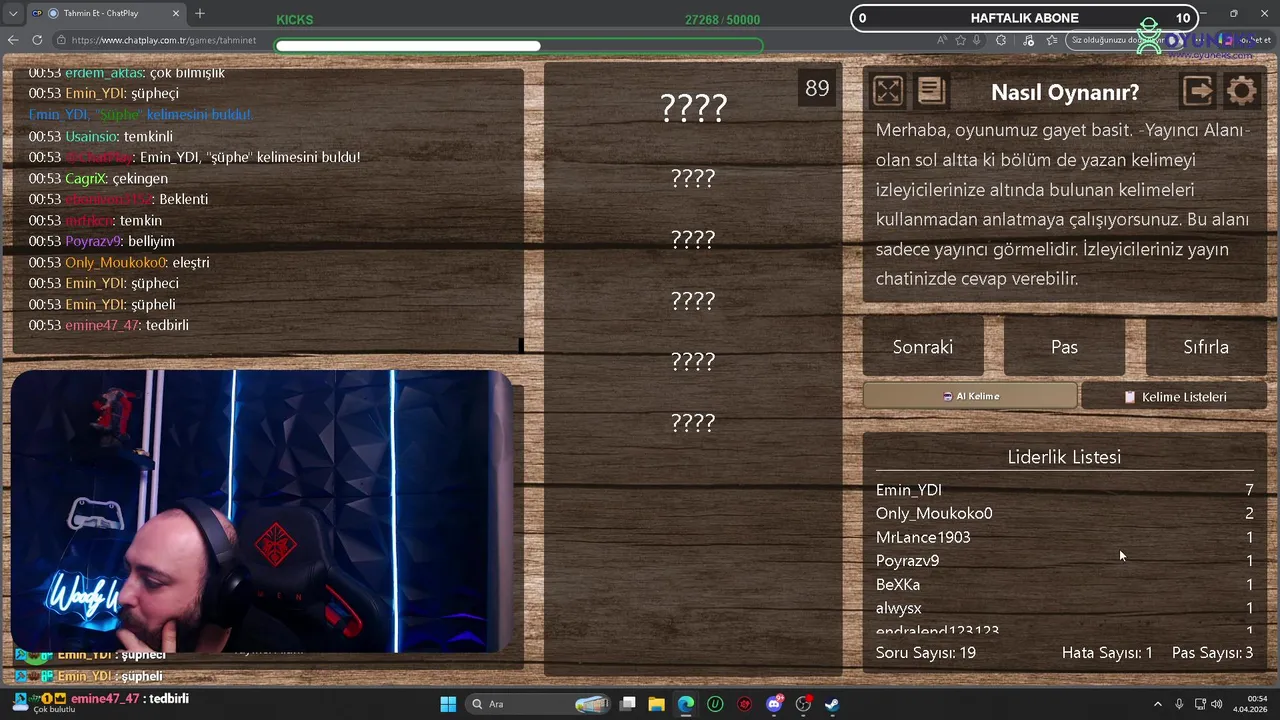This screenshot has height=720, width=1280.
Task: Click the Nasıl Oynanır? heading
Action: pos(1065,92)
